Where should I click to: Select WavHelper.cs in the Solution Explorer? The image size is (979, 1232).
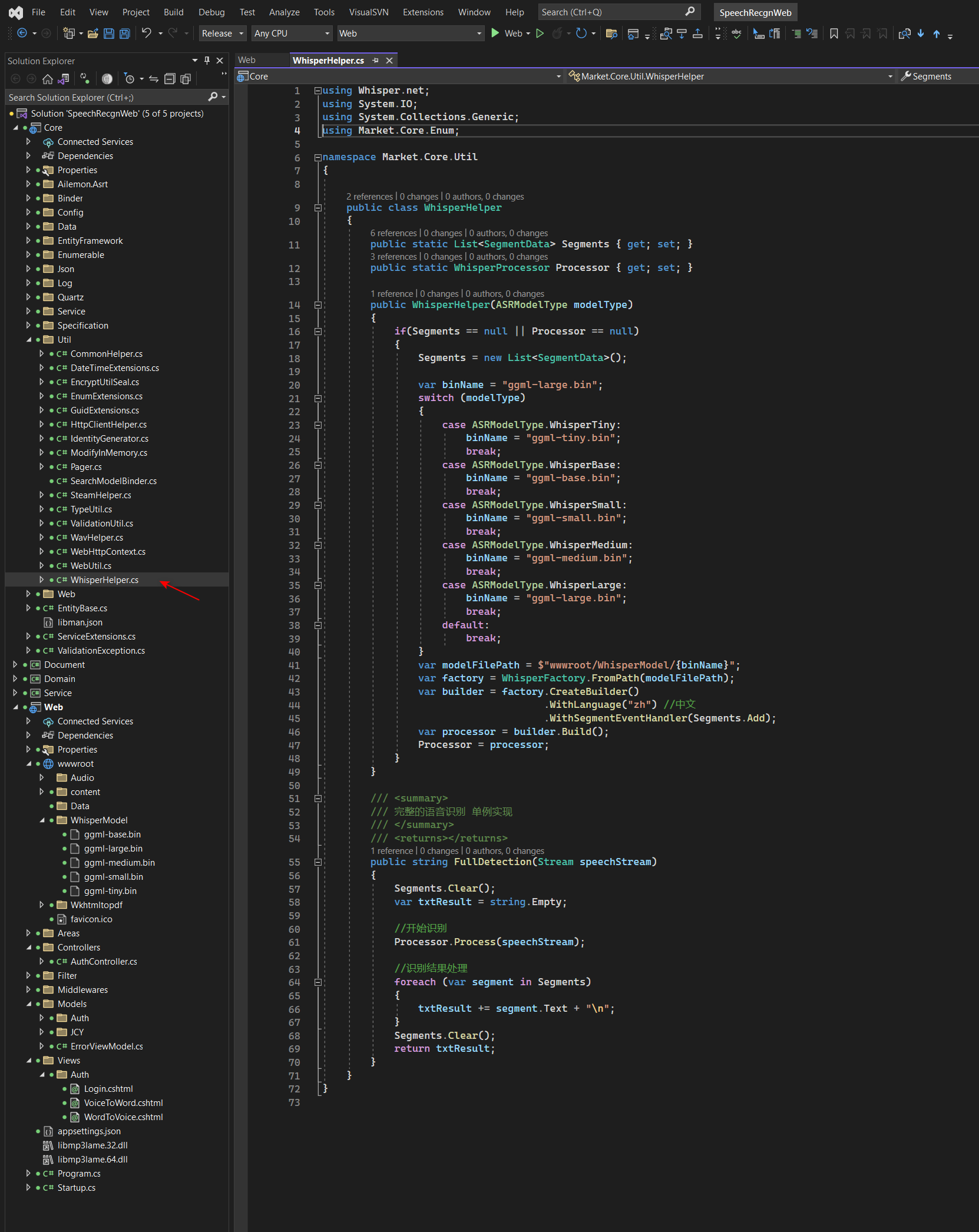click(x=97, y=538)
